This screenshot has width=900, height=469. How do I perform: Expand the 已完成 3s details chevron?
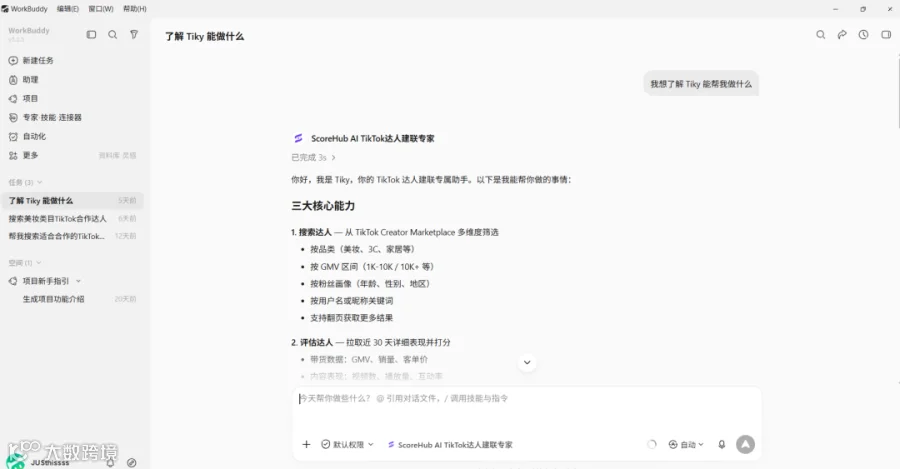click(333, 157)
